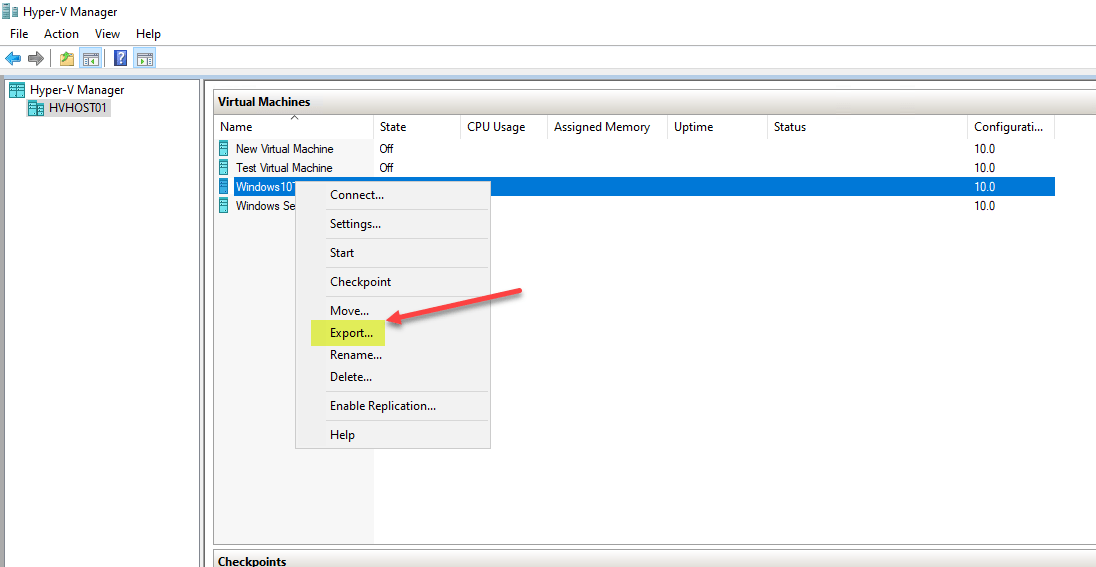
Task: Click the Test Virtual Machine row icon
Action: (224, 168)
